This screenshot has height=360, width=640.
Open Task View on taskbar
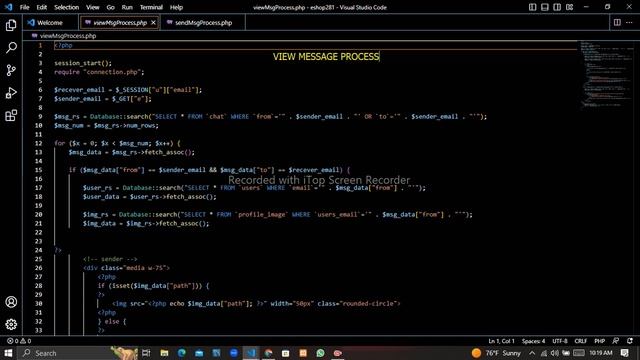[146, 353]
